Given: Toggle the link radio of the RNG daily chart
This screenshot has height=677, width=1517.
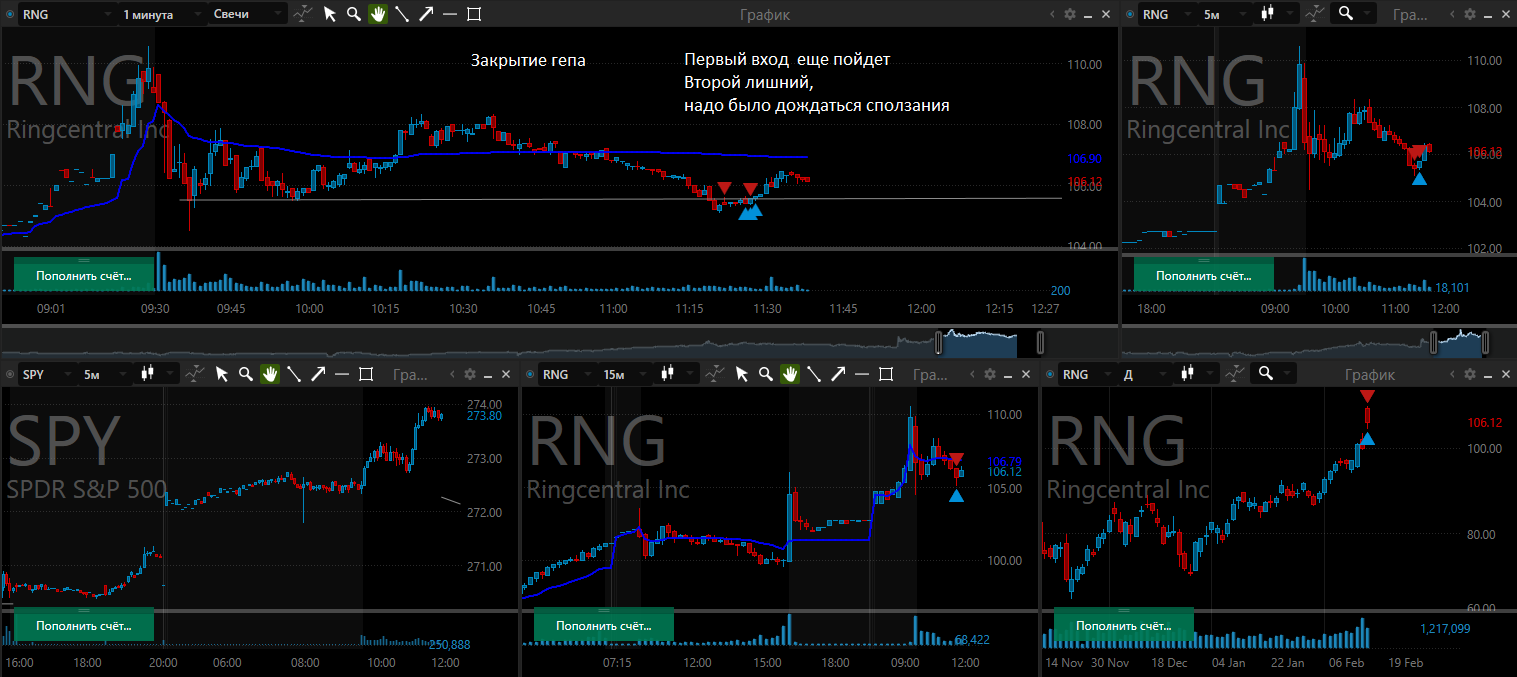Looking at the screenshot, I should (1050, 374).
